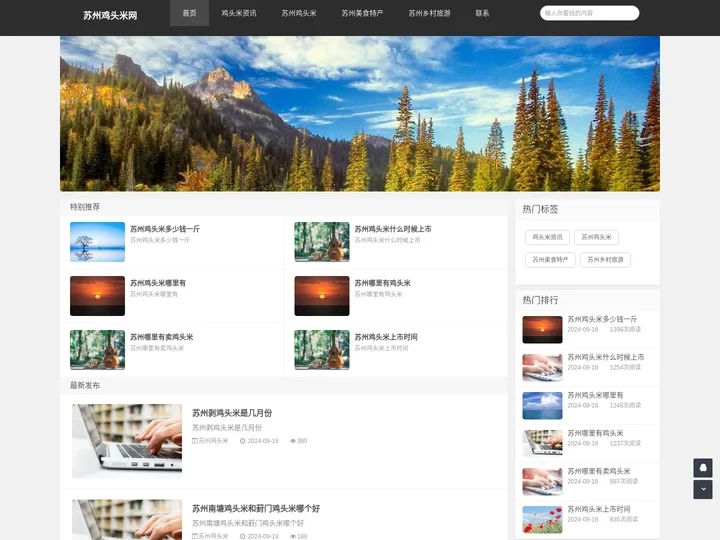720x540 pixels.
Task: Click the 热门排行 sidebar heading
Action: (x=540, y=300)
